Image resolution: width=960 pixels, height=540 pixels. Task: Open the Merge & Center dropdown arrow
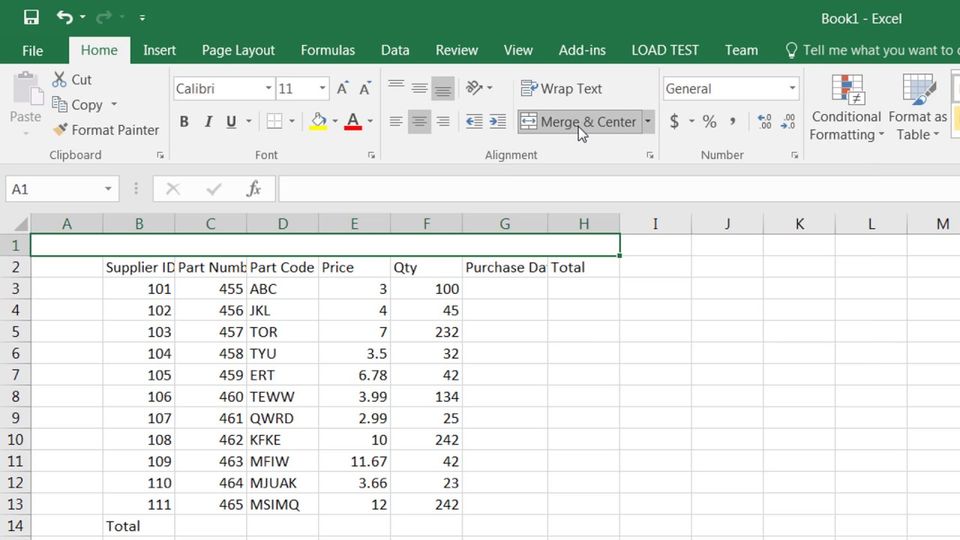point(648,122)
